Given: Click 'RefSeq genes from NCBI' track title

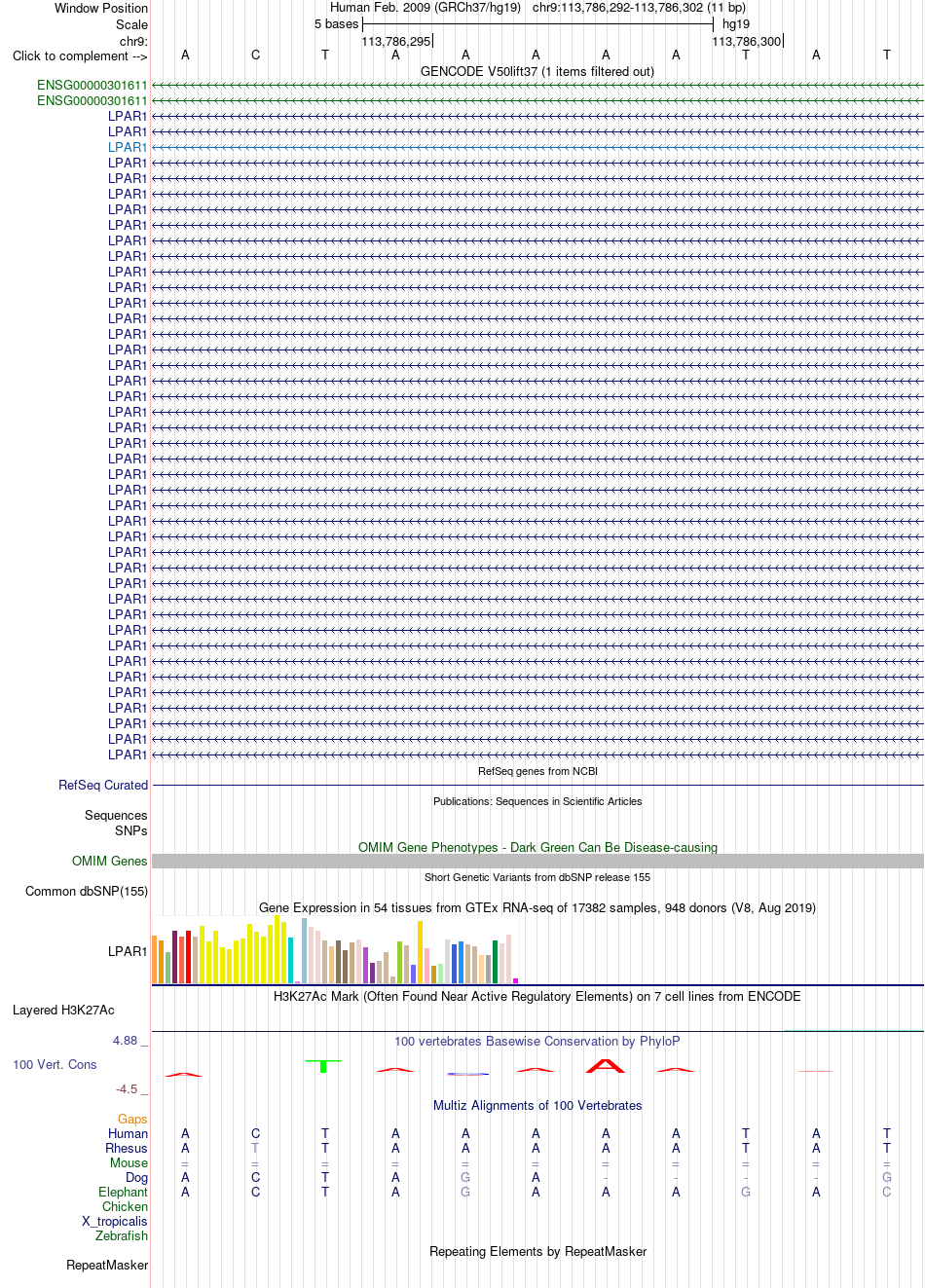Looking at the screenshot, I should point(537,771).
